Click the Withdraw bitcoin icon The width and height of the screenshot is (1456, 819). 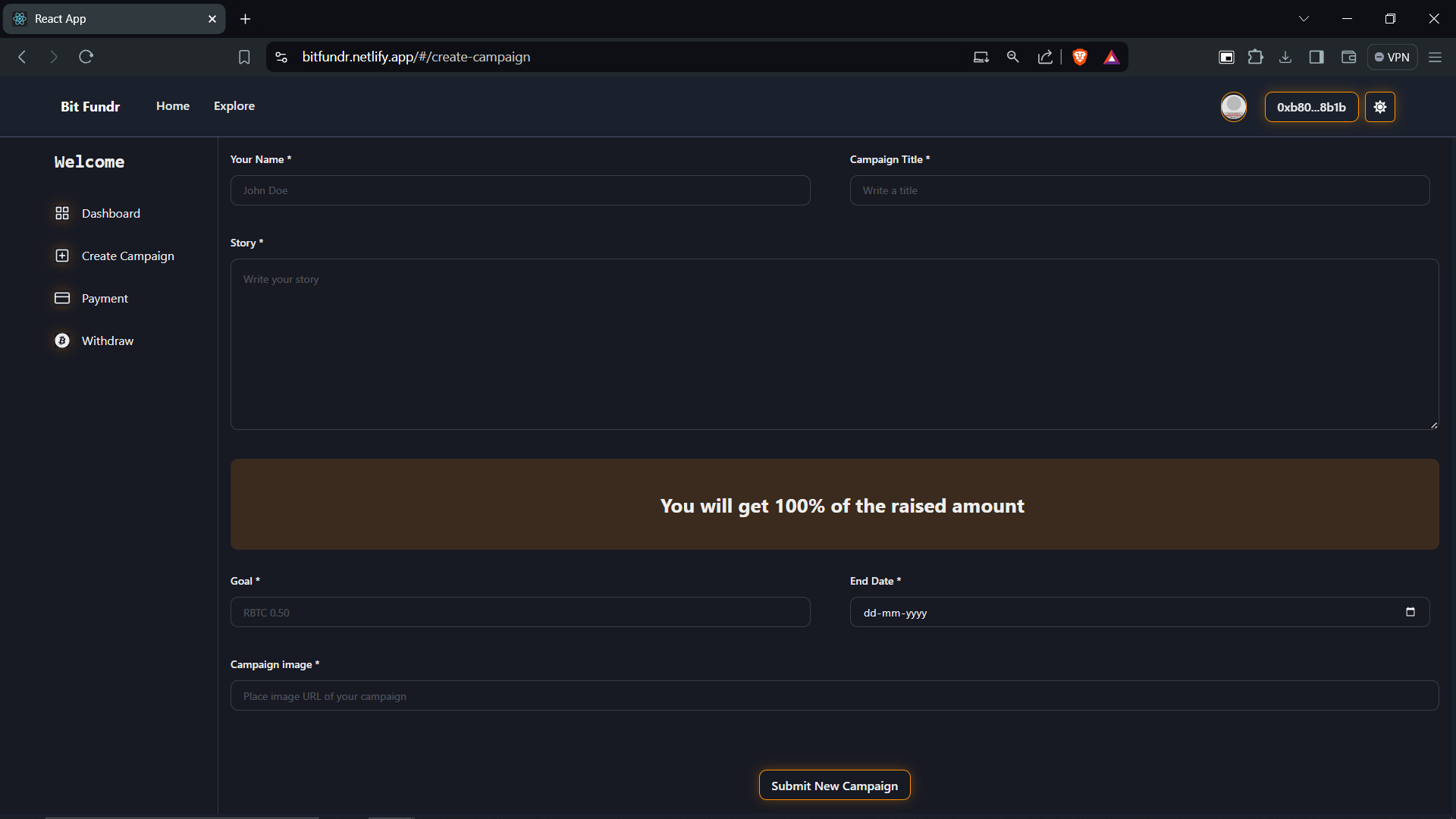[x=62, y=340]
